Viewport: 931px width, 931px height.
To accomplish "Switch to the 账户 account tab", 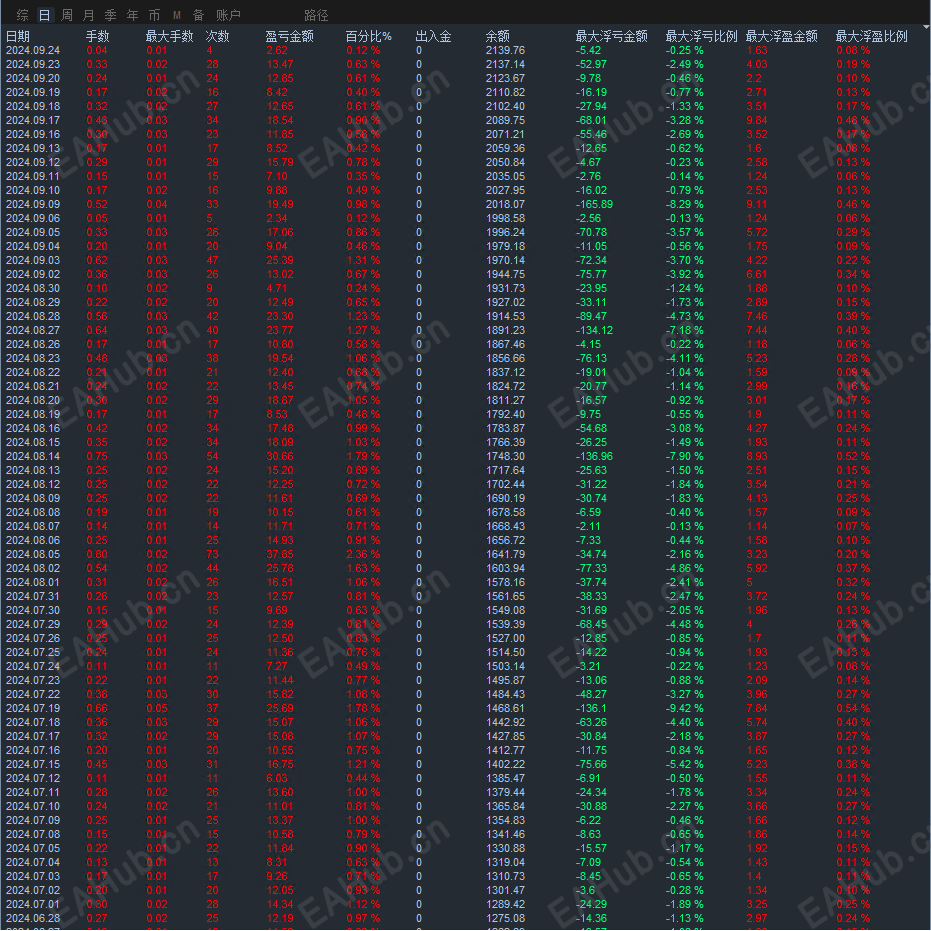I will pos(229,15).
